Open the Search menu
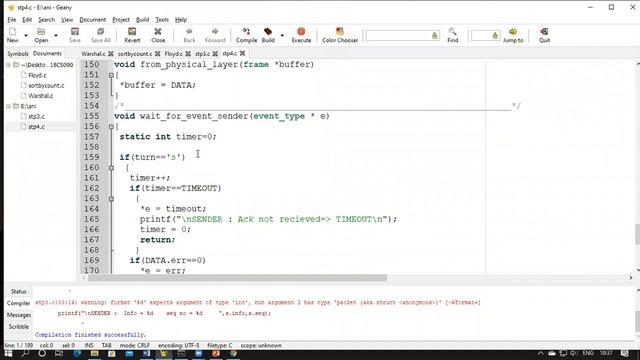Viewport: 640px width, 360px height. 46,20
